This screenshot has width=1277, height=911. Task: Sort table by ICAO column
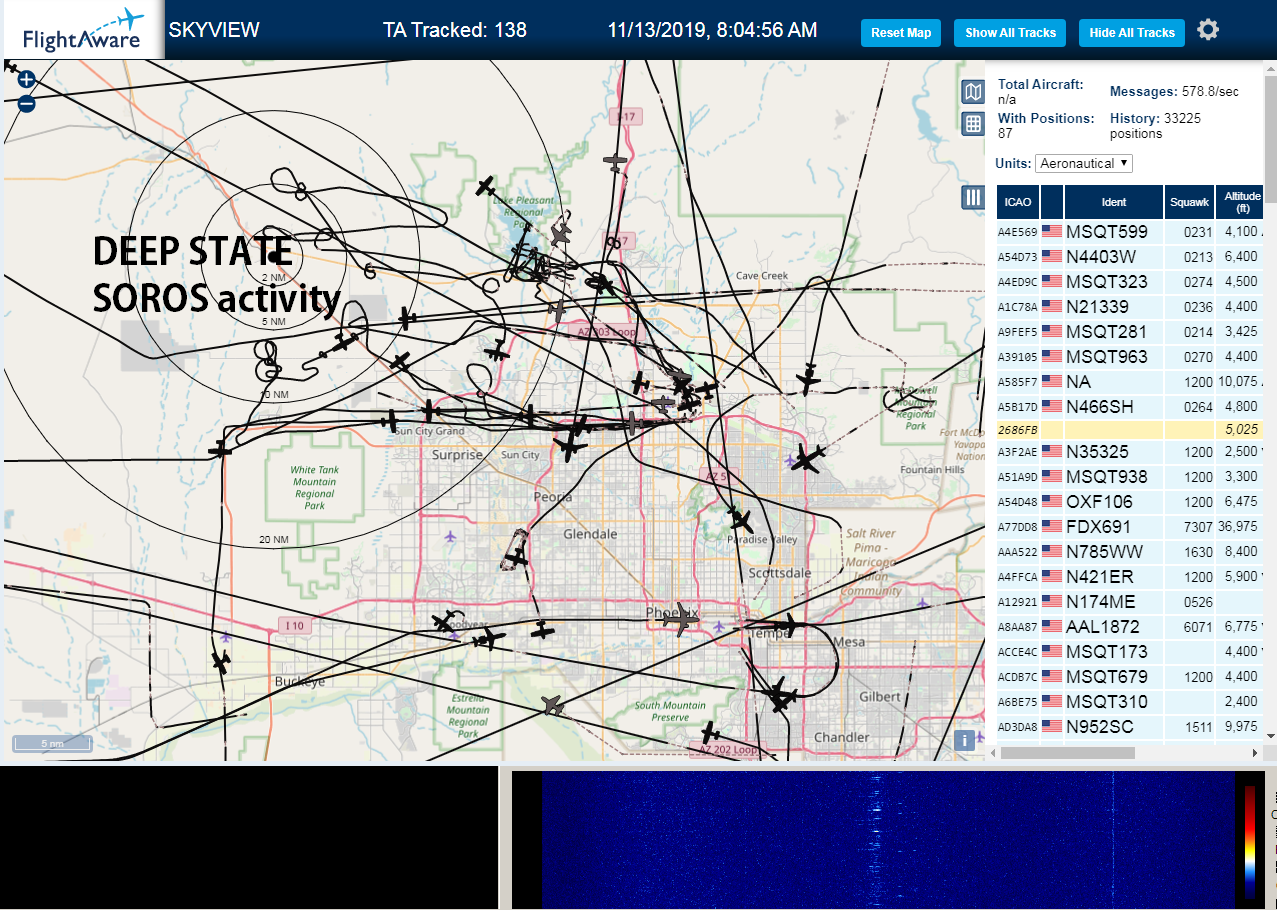tap(1017, 202)
